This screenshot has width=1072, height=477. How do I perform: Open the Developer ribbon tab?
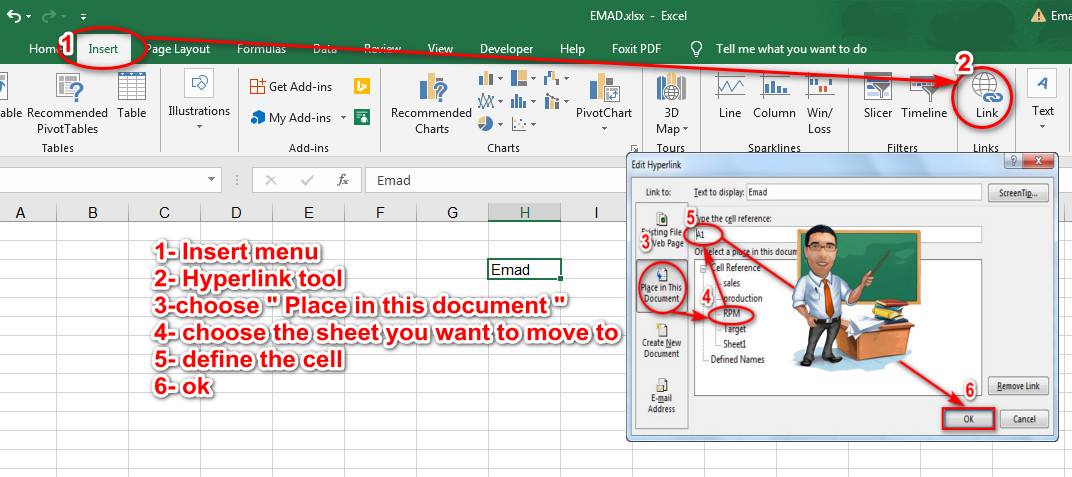coord(506,49)
